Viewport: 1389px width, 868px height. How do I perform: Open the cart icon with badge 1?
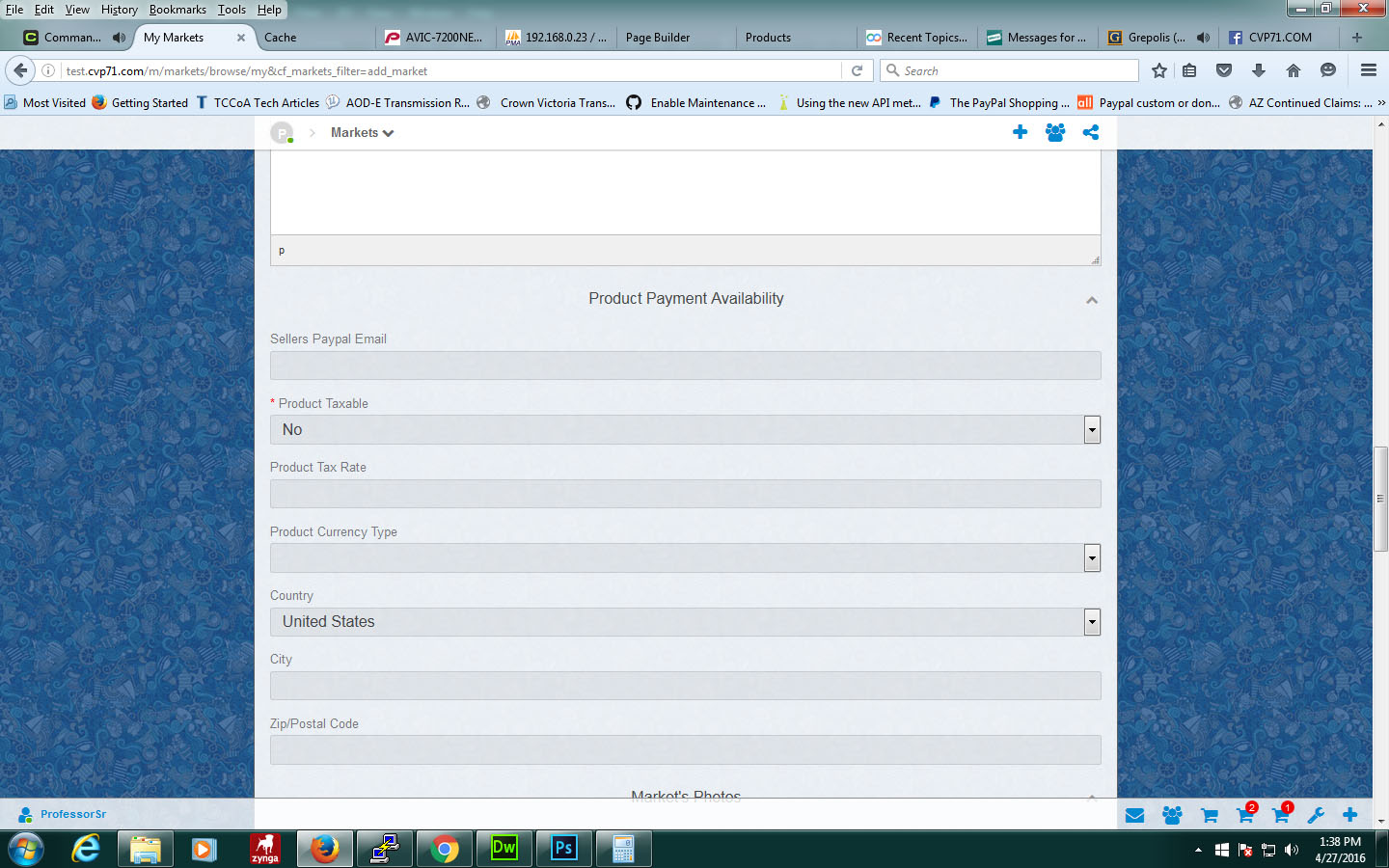click(x=1282, y=814)
